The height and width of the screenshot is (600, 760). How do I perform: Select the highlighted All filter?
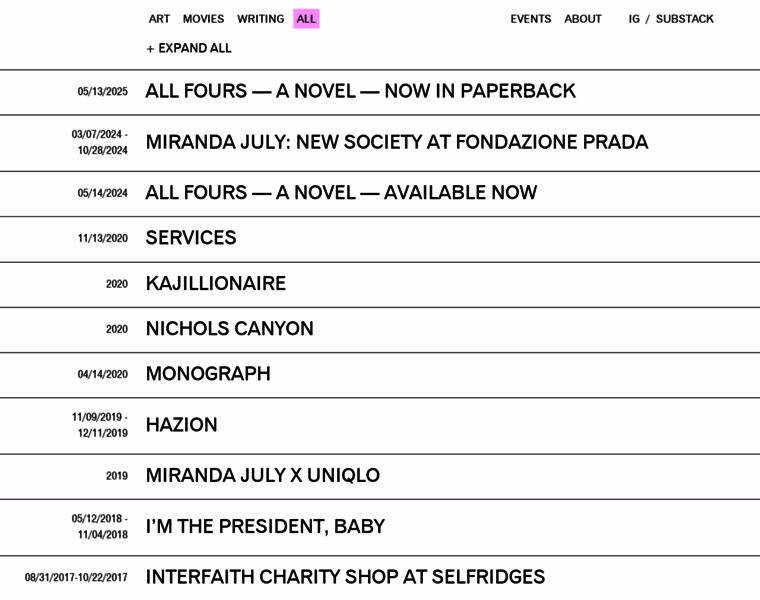pos(306,19)
